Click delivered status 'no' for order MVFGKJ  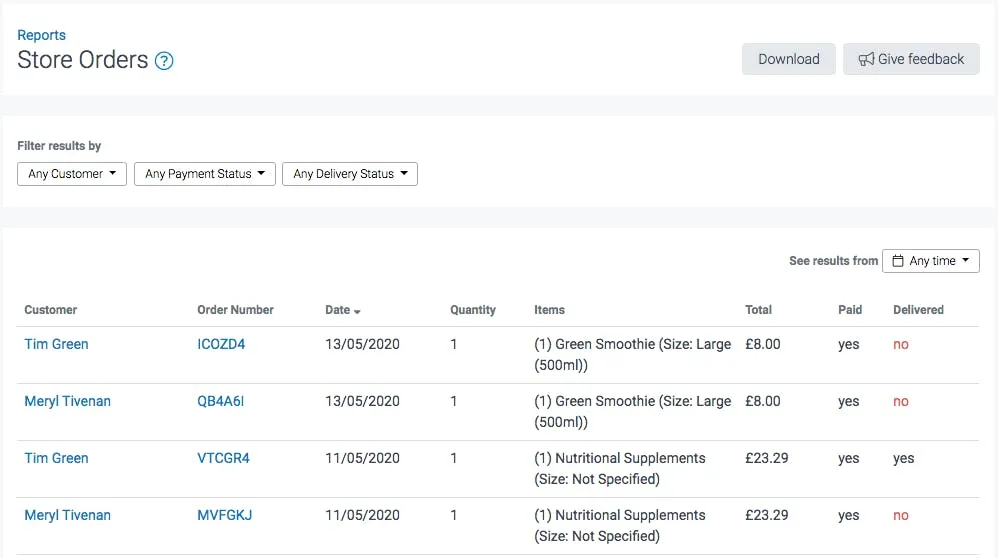pos(901,515)
